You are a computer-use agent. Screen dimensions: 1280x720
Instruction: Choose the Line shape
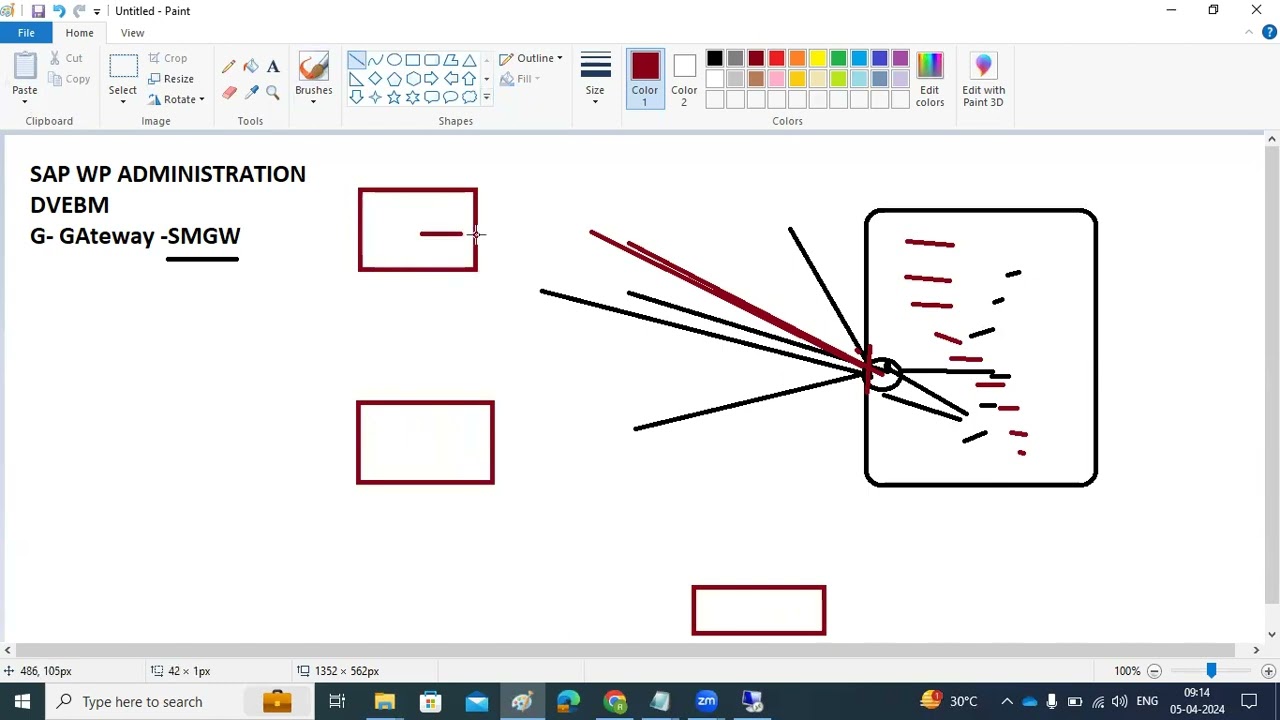tap(356, 60)
